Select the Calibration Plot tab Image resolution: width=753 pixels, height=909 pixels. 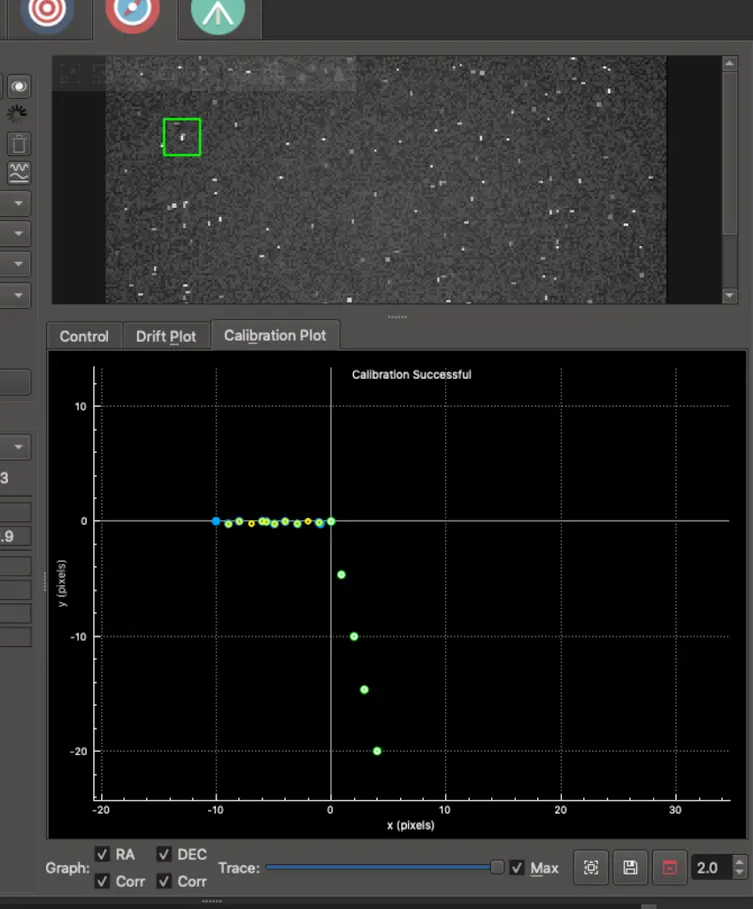point(275,335)
